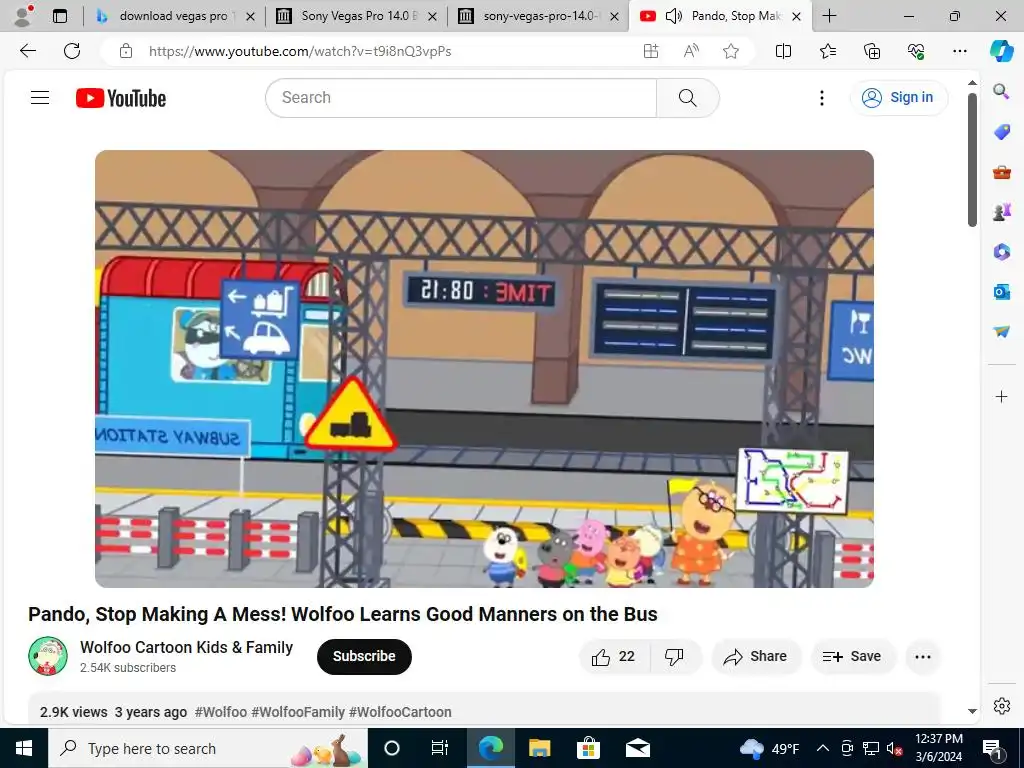Open Microsoft Store from the taskbar
The height and width of the screenshot is (768, 1024).
point(588,748)
